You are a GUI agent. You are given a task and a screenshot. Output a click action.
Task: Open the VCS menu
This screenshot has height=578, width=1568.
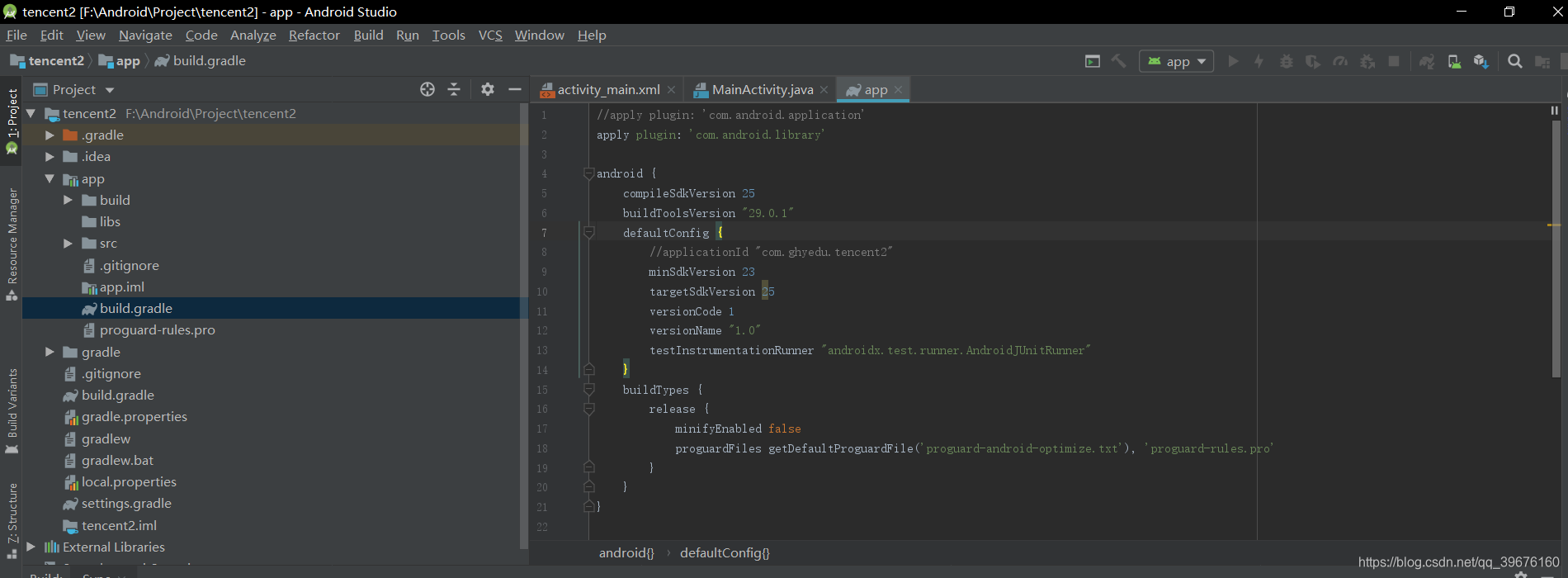490,35
